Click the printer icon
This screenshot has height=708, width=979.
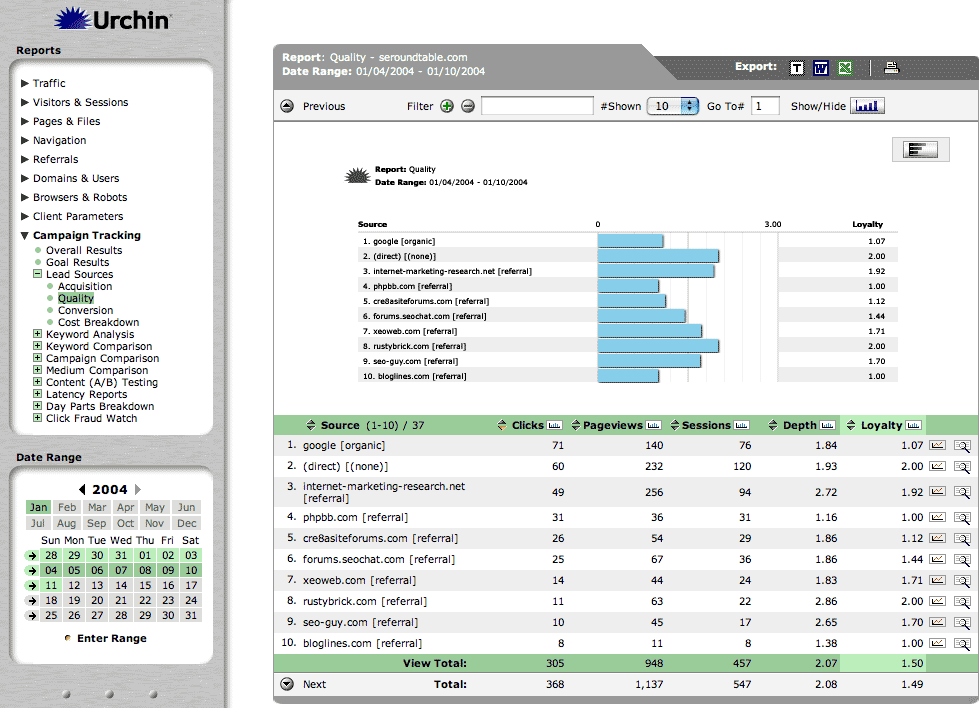point(892,67)
